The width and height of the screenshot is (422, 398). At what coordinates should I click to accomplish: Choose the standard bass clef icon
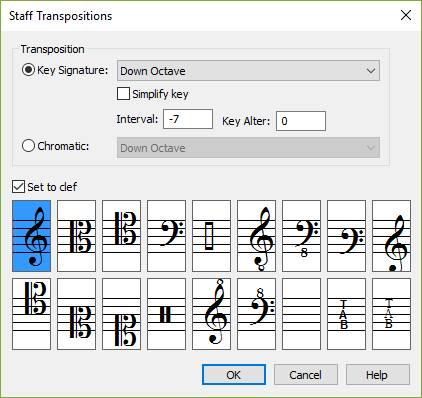click(x=166, y=236)
